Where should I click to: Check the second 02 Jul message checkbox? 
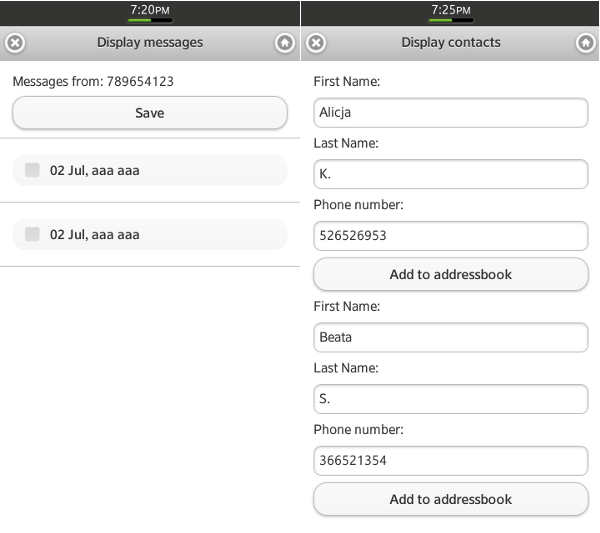pos(32,235)
